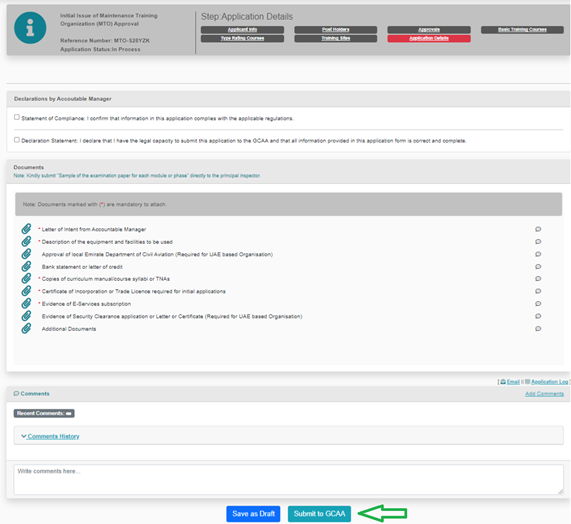Expand the Comments History section
The image size is (571, 524).
(50, 436)
